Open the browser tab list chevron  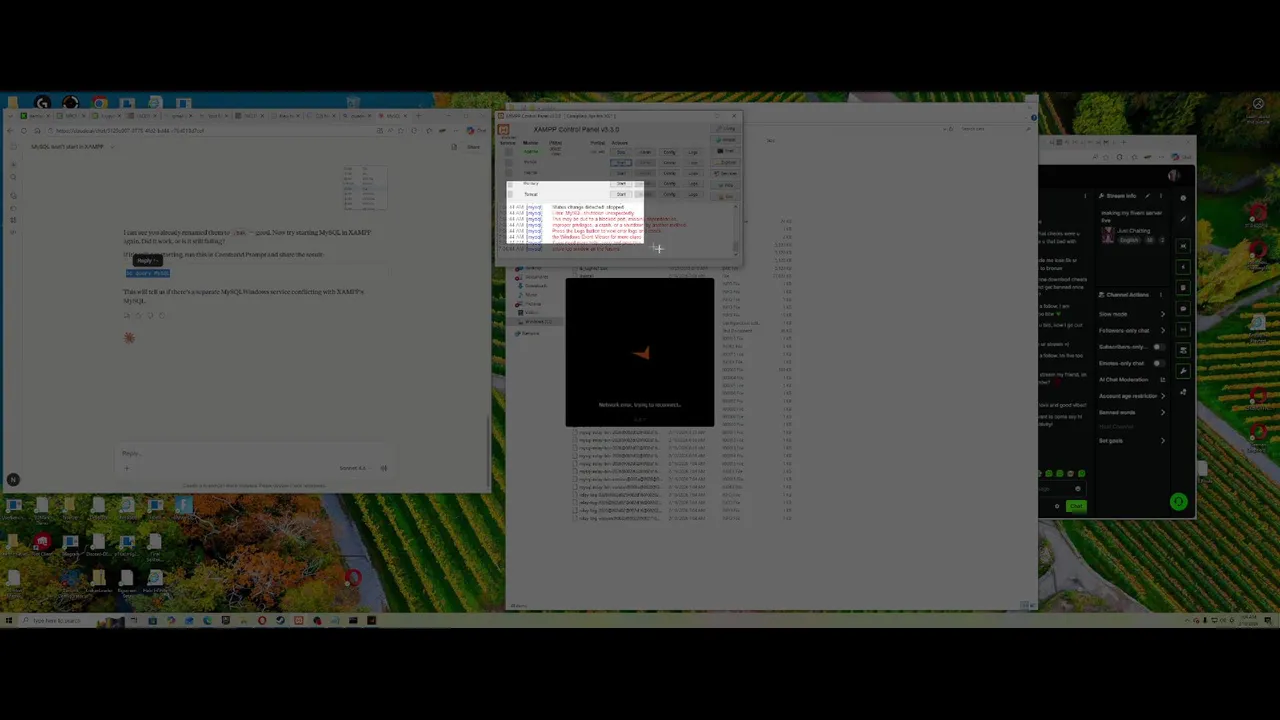click(x=10, y=116)
